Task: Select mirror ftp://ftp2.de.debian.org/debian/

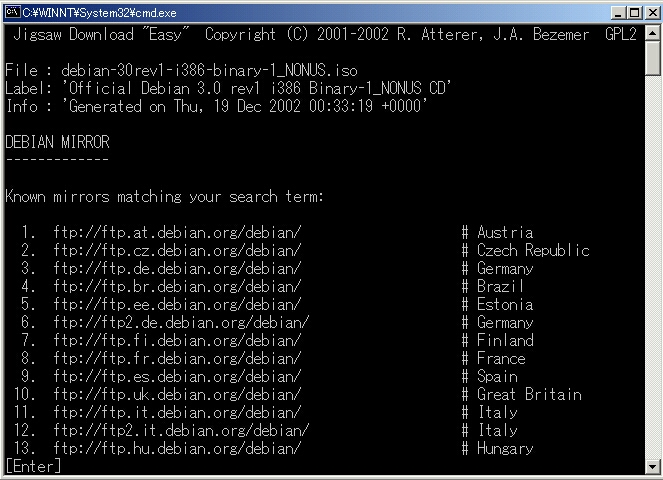Action: [181, 323]
